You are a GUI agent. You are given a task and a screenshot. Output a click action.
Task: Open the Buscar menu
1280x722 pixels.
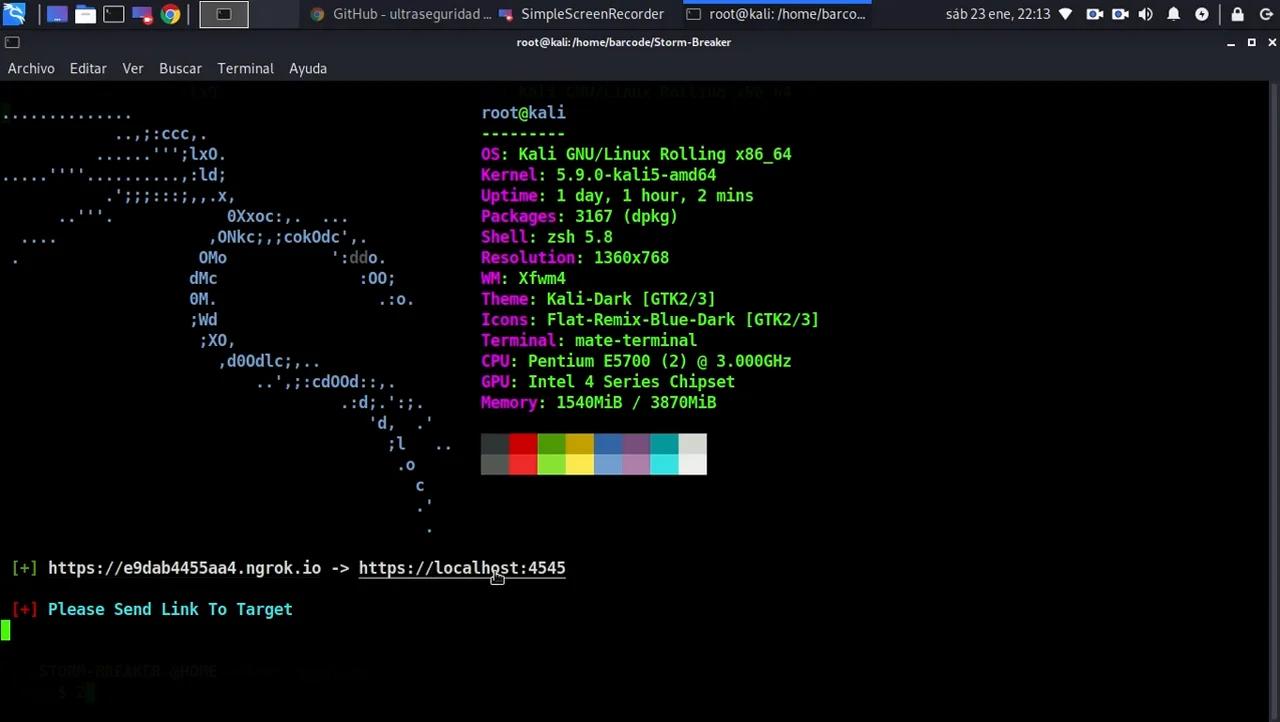pos(180,68)
